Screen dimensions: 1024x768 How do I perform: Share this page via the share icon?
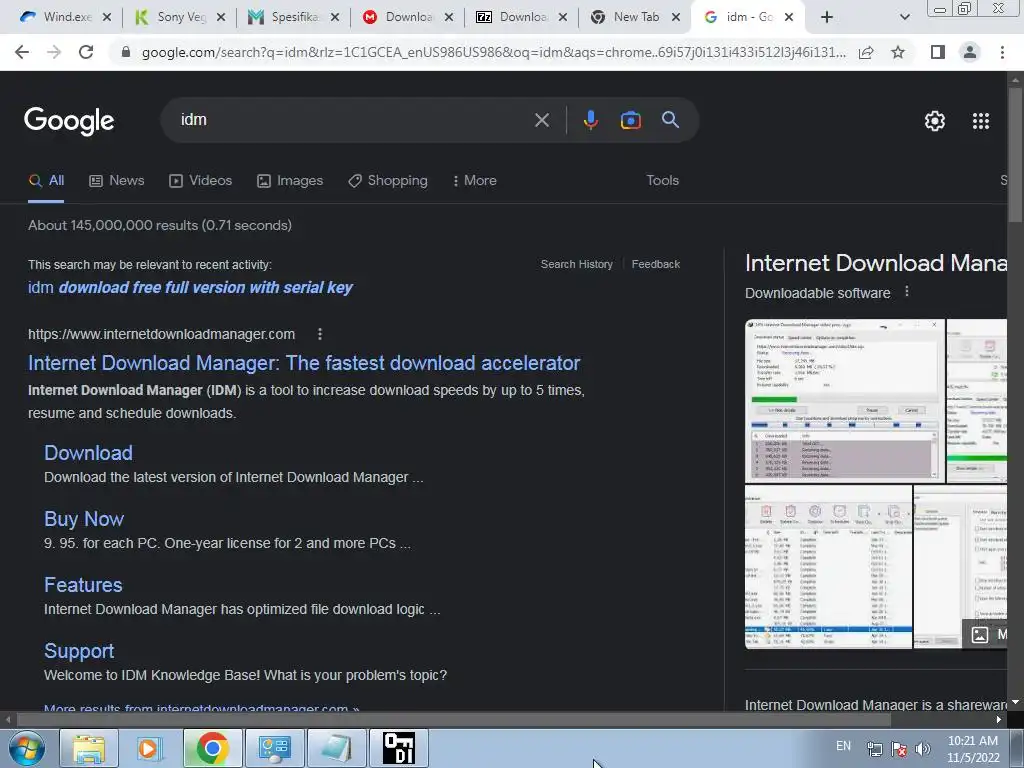[x=866, y=52]
